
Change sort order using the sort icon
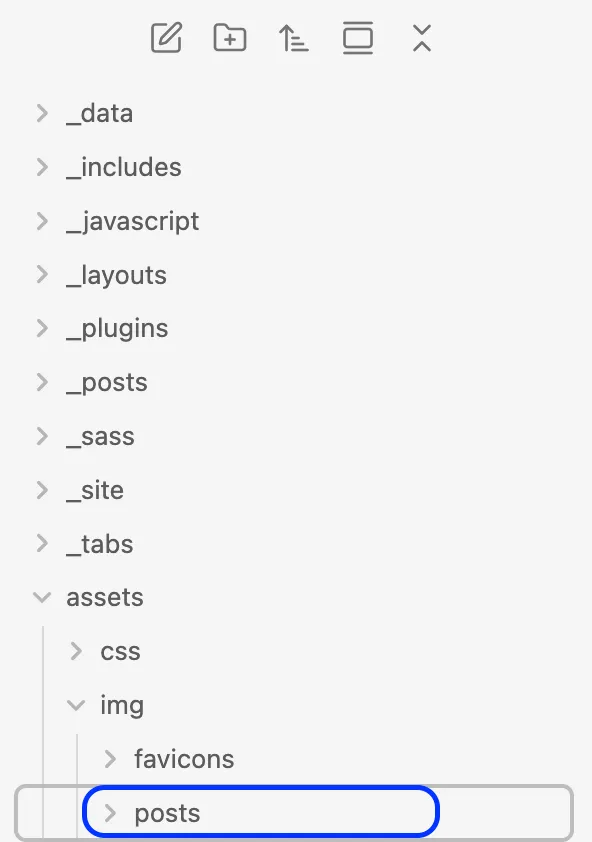tap(293, 39)
